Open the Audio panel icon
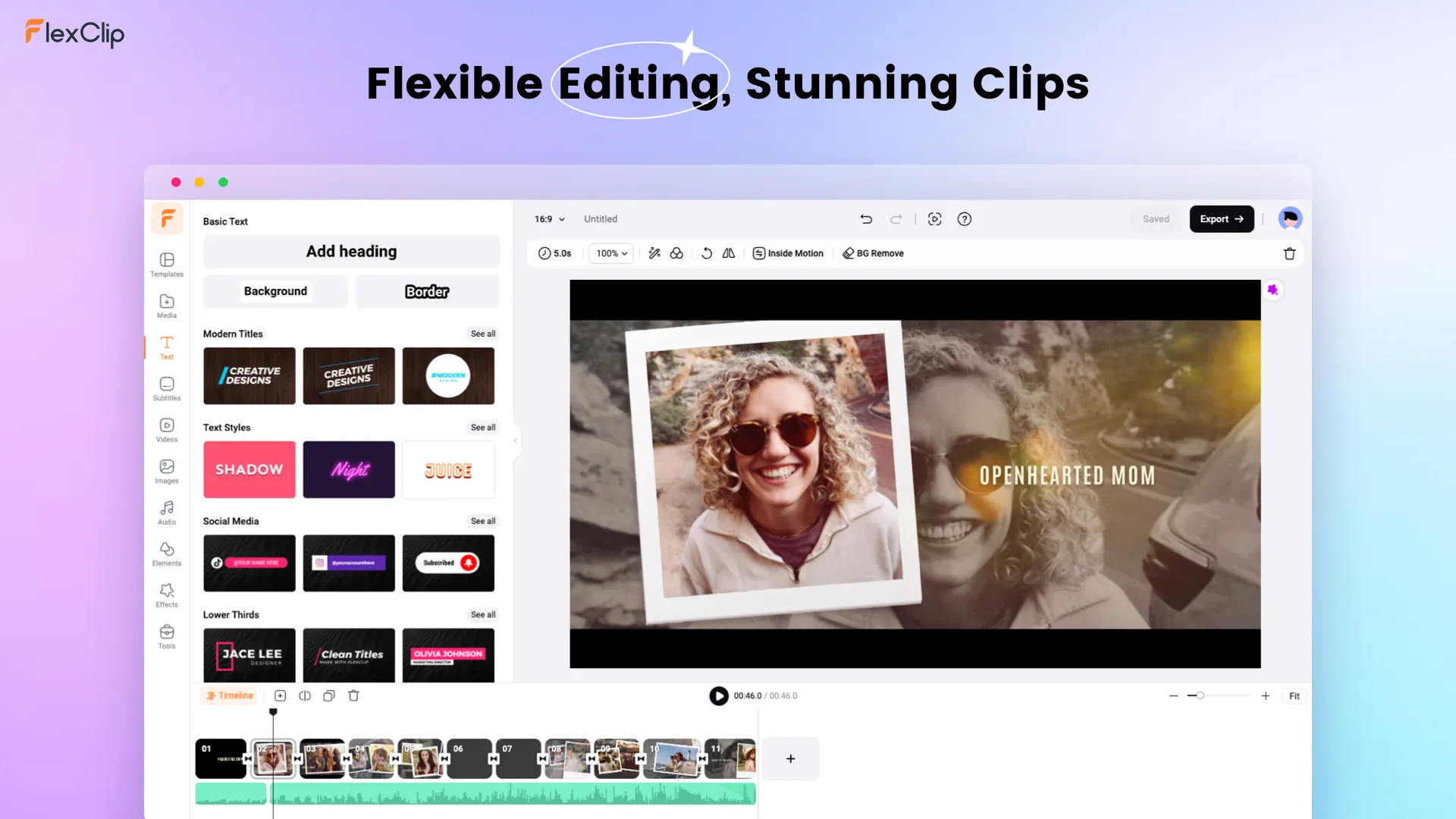Image resolution: width=1456 pixels, height=819 pixels. 166,512
